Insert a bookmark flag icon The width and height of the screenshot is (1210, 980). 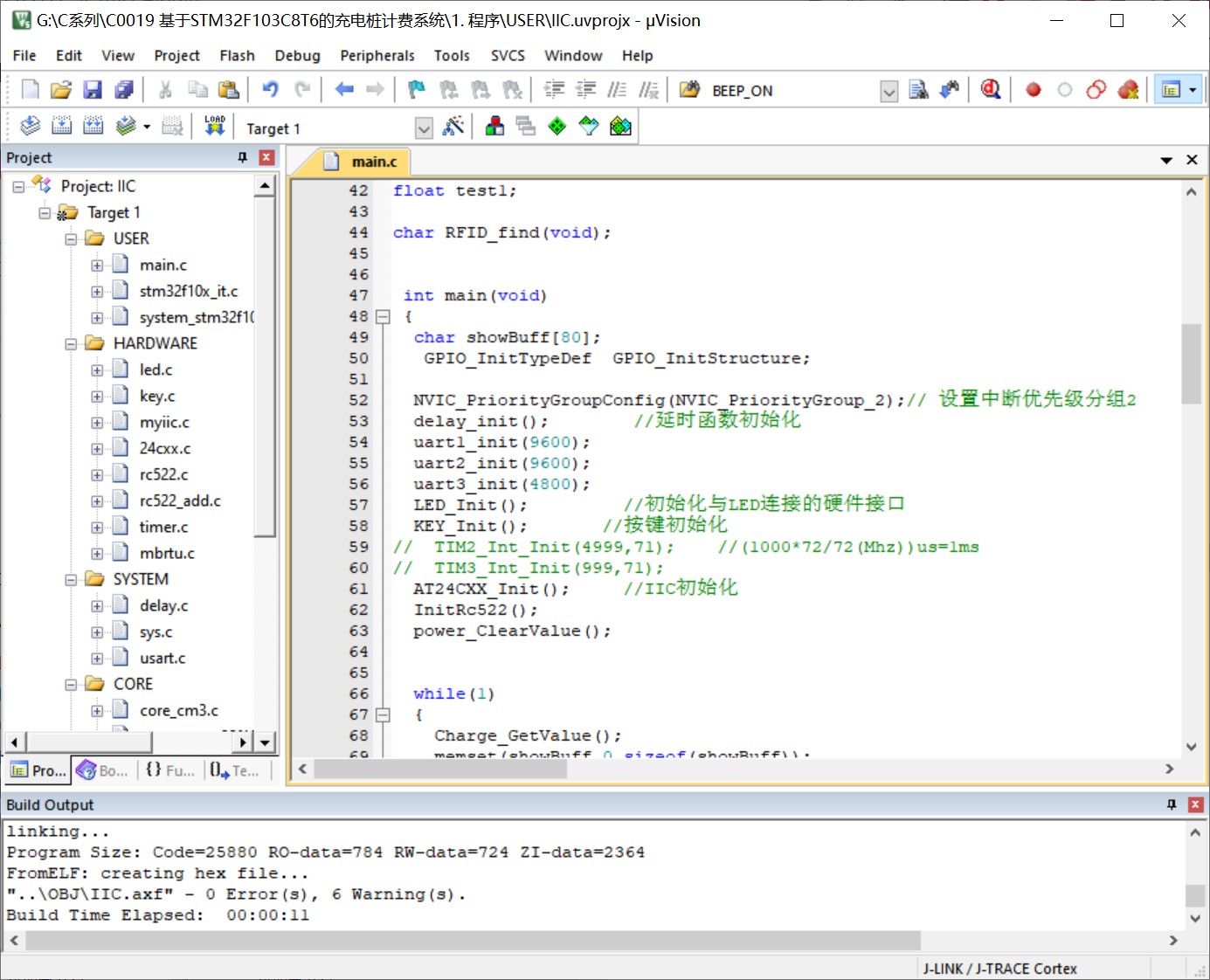click(x=417, y=89)
